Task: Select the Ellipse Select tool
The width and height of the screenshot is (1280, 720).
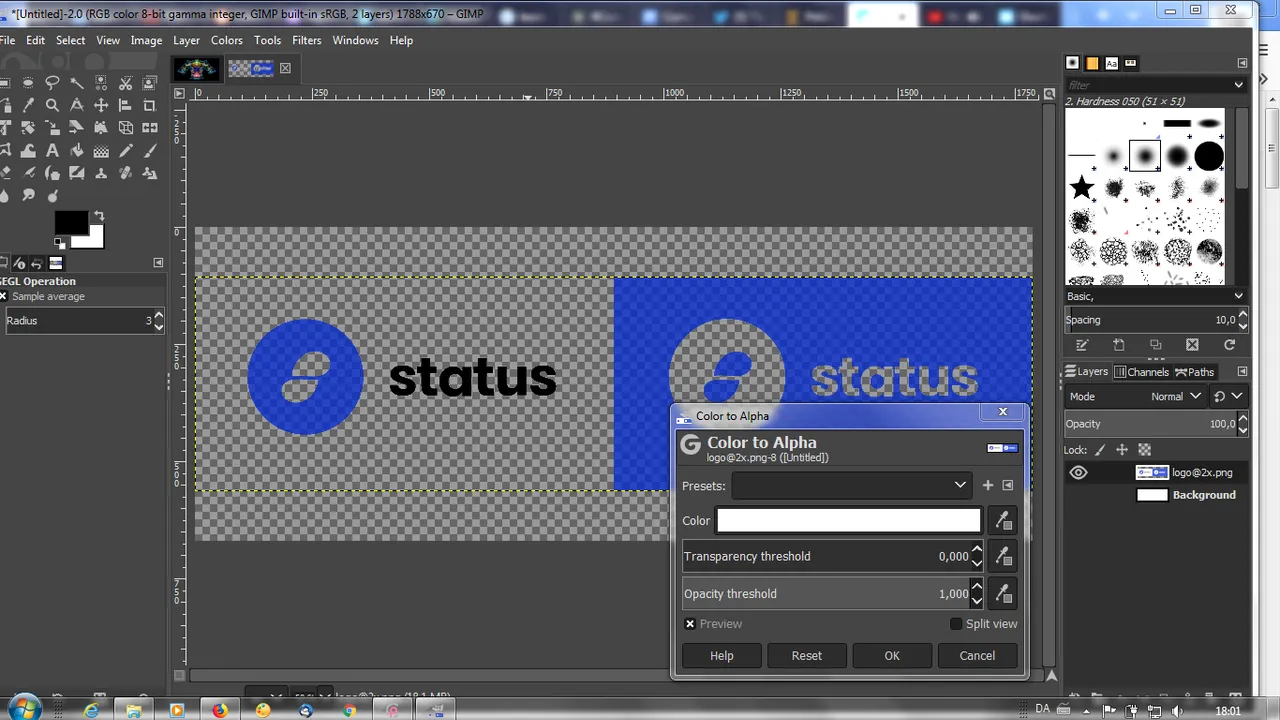Action: click(x=28, y=83)
